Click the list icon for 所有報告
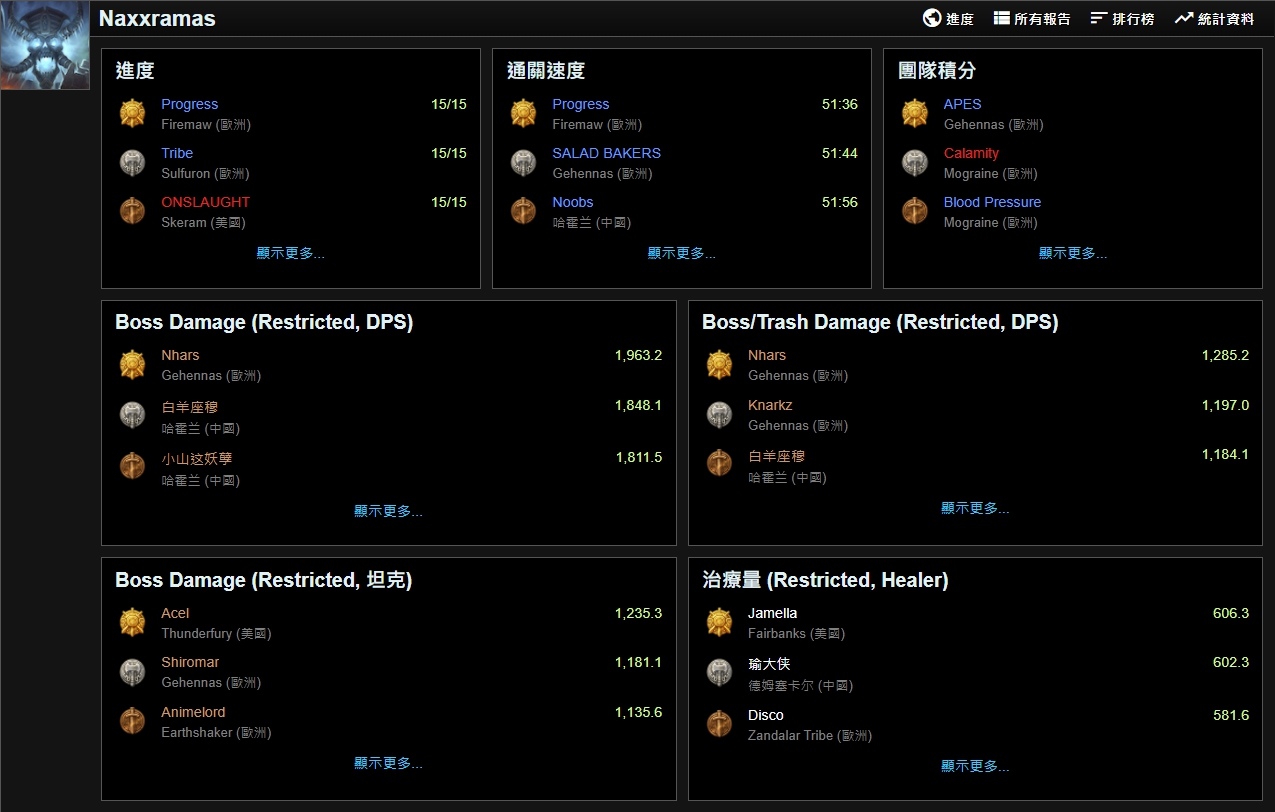The height and width of the screenshot is (812, 1275). 1002,18
